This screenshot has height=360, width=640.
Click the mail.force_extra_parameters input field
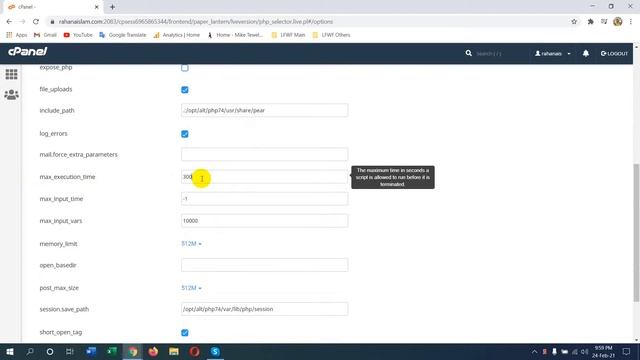264,154
